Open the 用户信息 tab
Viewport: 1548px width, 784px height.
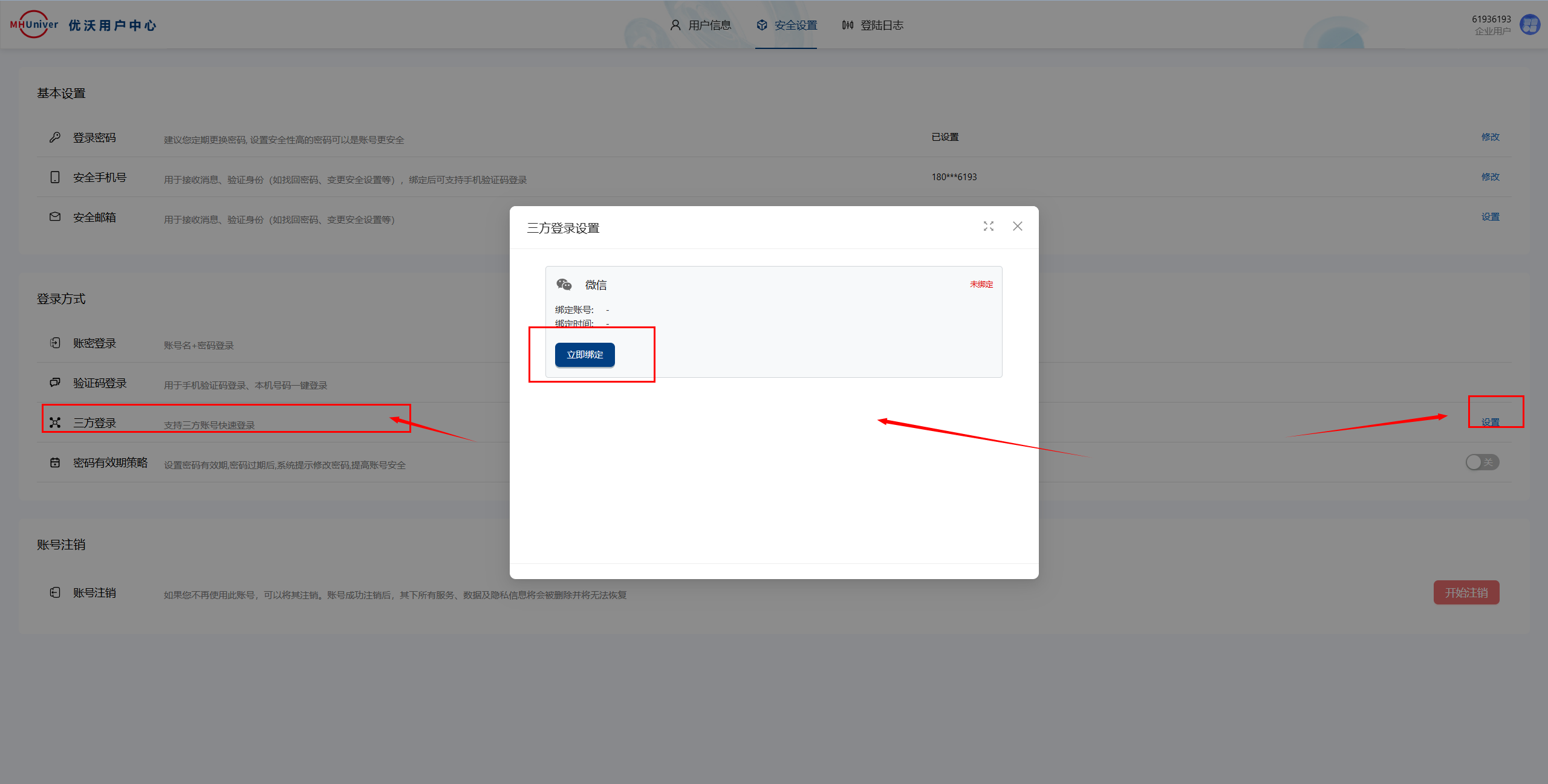click(x=701, y=25)
